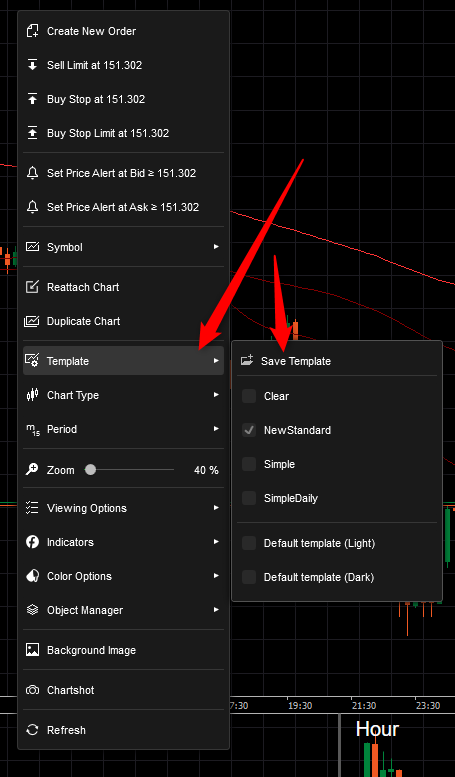The width and height of the screenshot is (455, 777).
Task: Click the Zoom slider handle
Action: (90, 470)
